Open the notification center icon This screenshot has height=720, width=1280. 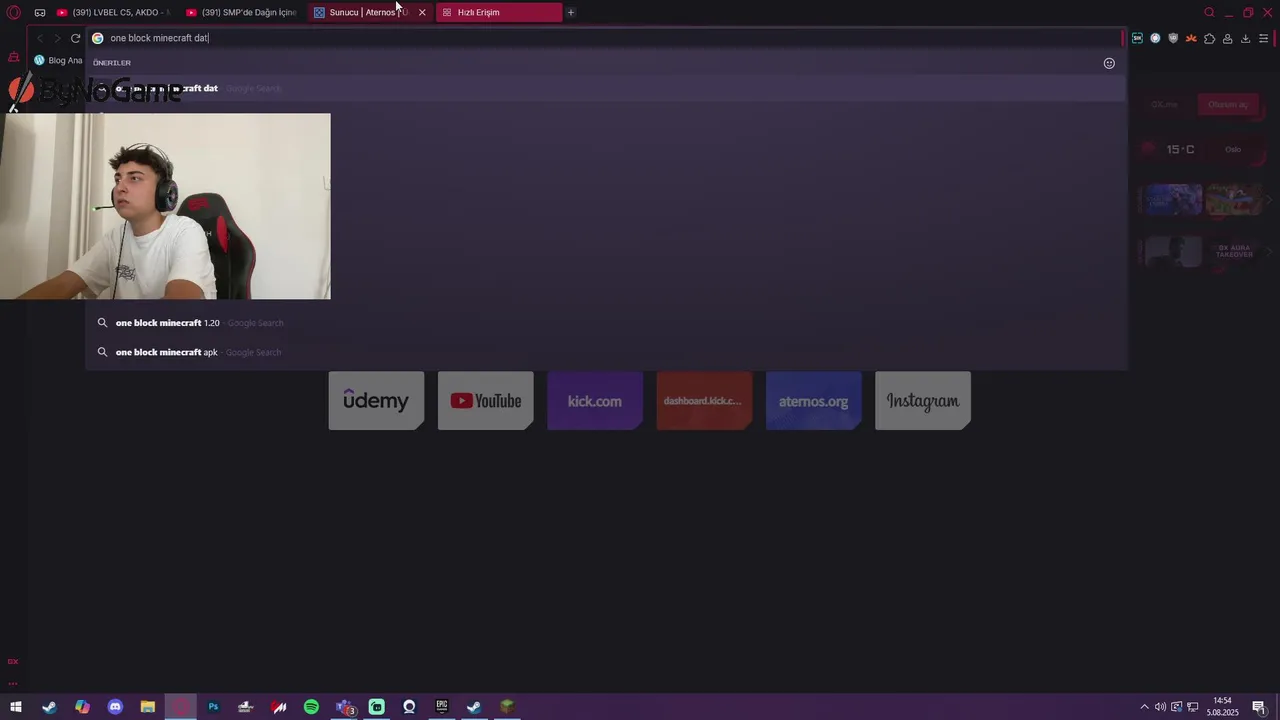[x=1259, y=707]
